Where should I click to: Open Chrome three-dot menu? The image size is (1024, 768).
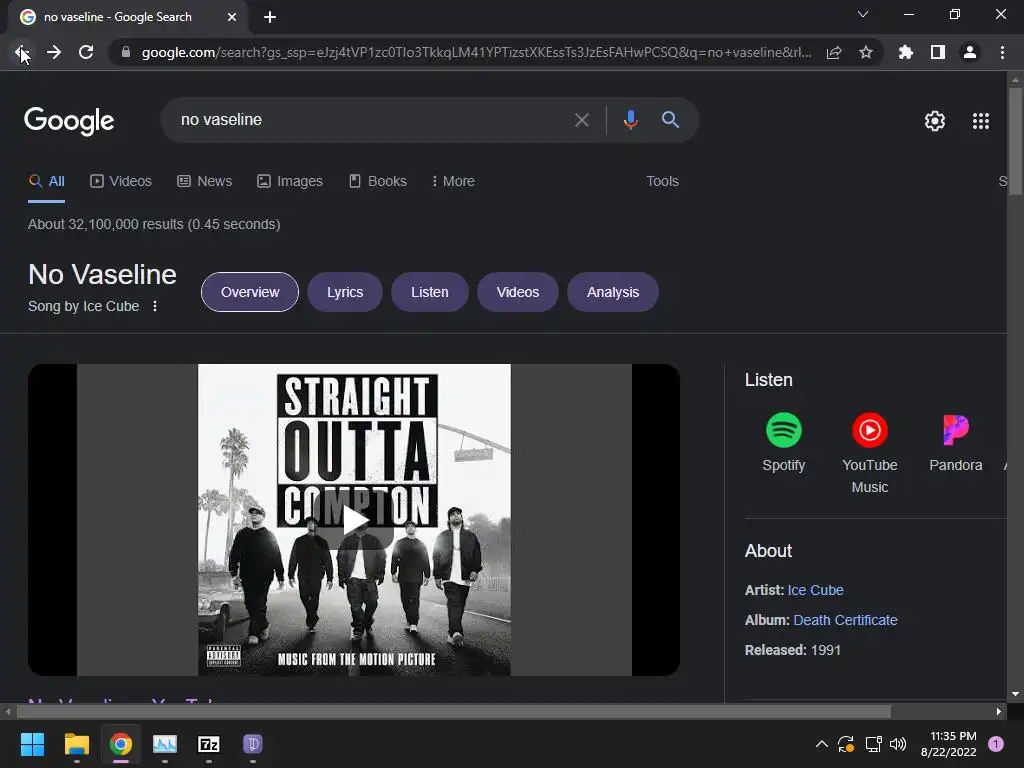[x=1002, y=52]
